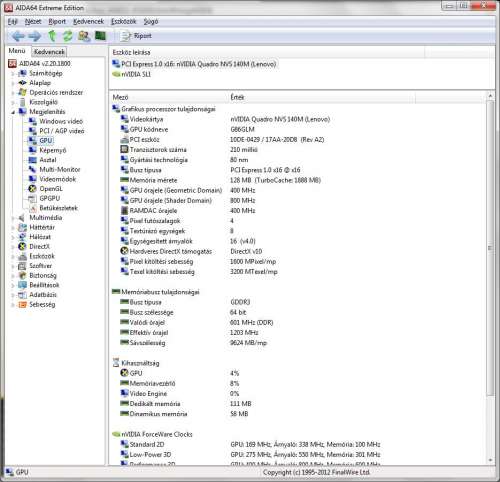Select Multi-Monitor tree item
The height and width of the screenshot is (482, 500).
pyautogui.click(x=60, y=170)
